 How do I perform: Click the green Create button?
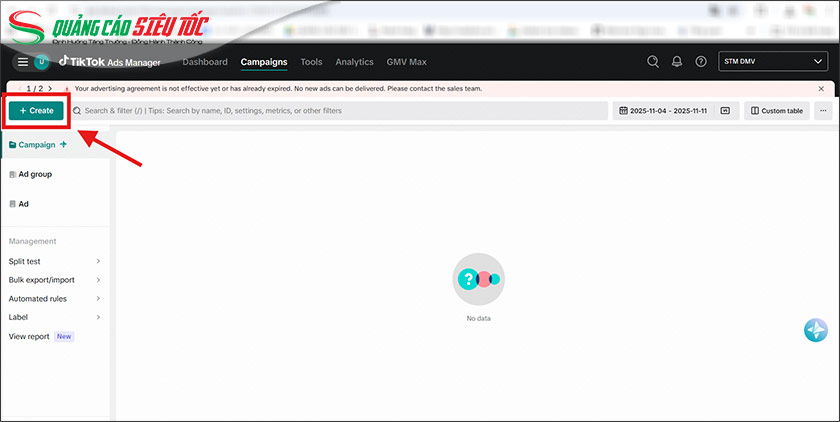click(x=37, y=111)
